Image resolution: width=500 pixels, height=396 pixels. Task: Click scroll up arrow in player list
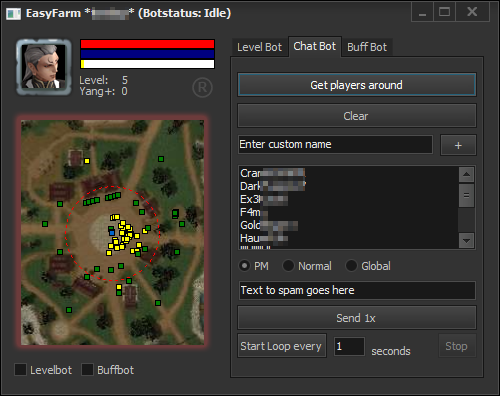466,174
